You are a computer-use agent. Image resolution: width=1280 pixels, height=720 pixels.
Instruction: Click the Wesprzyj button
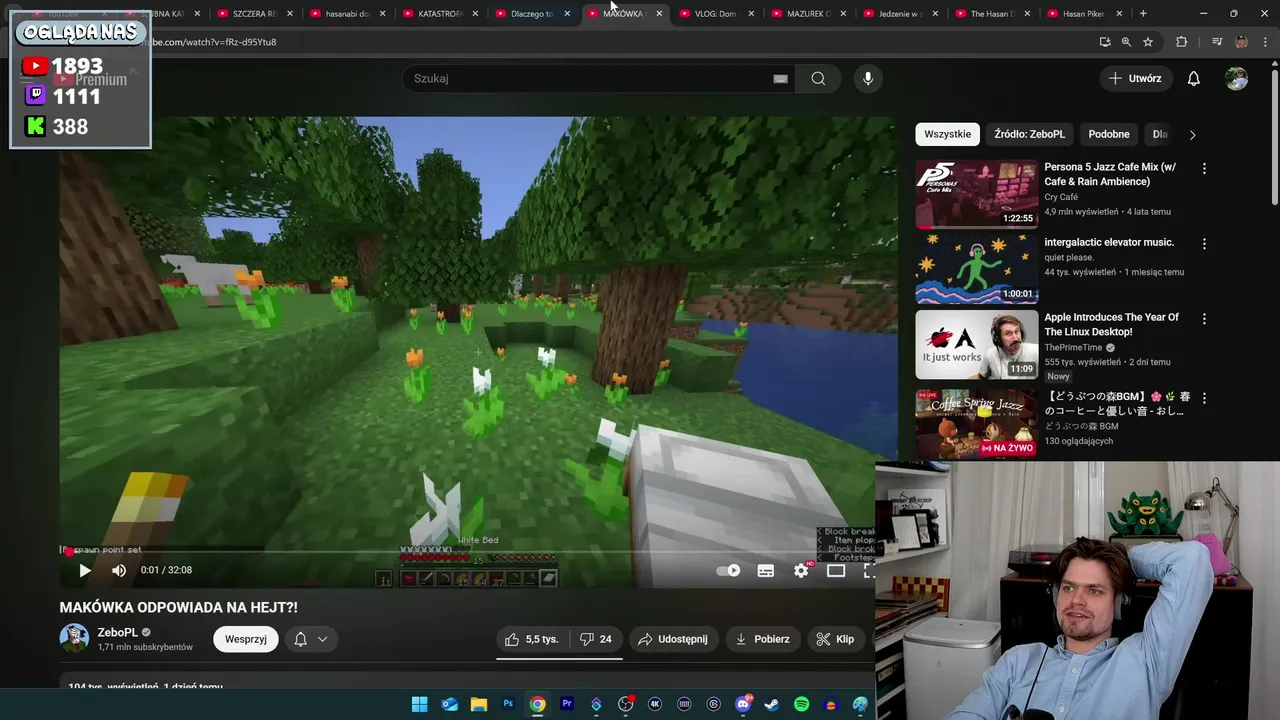click(245, 639)
